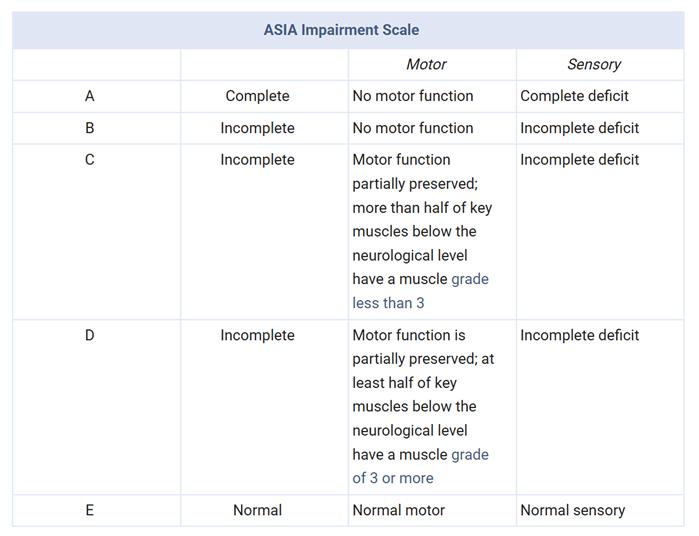The image size is (699, 536).
Task: Click the grade "C" row label
Action: coord(90,160)
